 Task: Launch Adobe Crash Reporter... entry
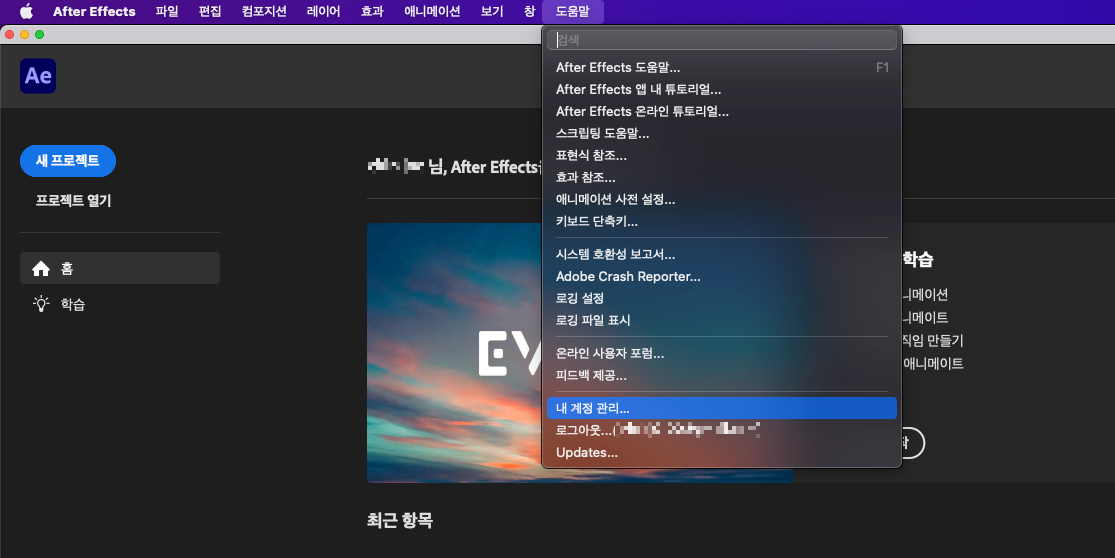[722, 277]
